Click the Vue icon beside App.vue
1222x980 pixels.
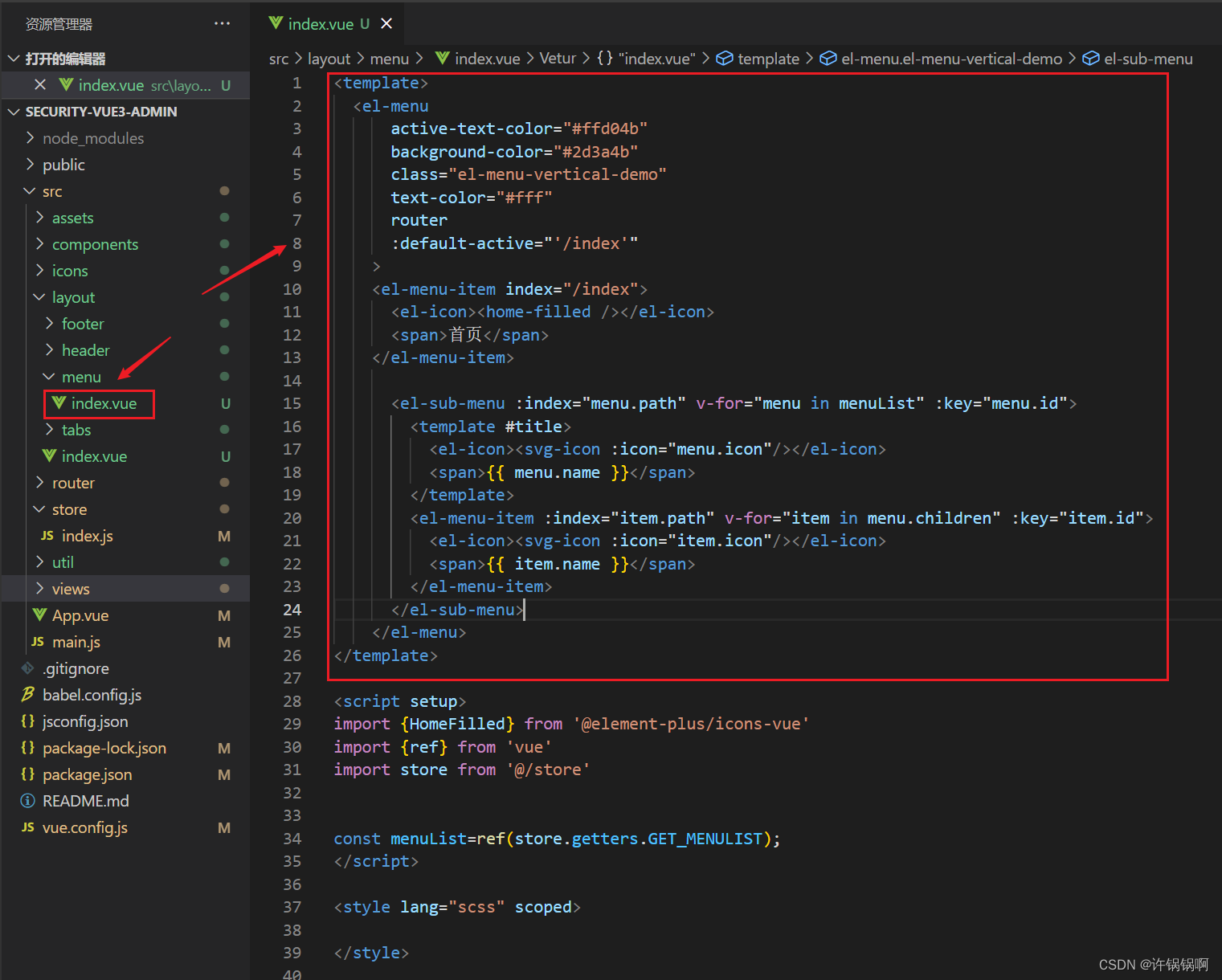39,615
